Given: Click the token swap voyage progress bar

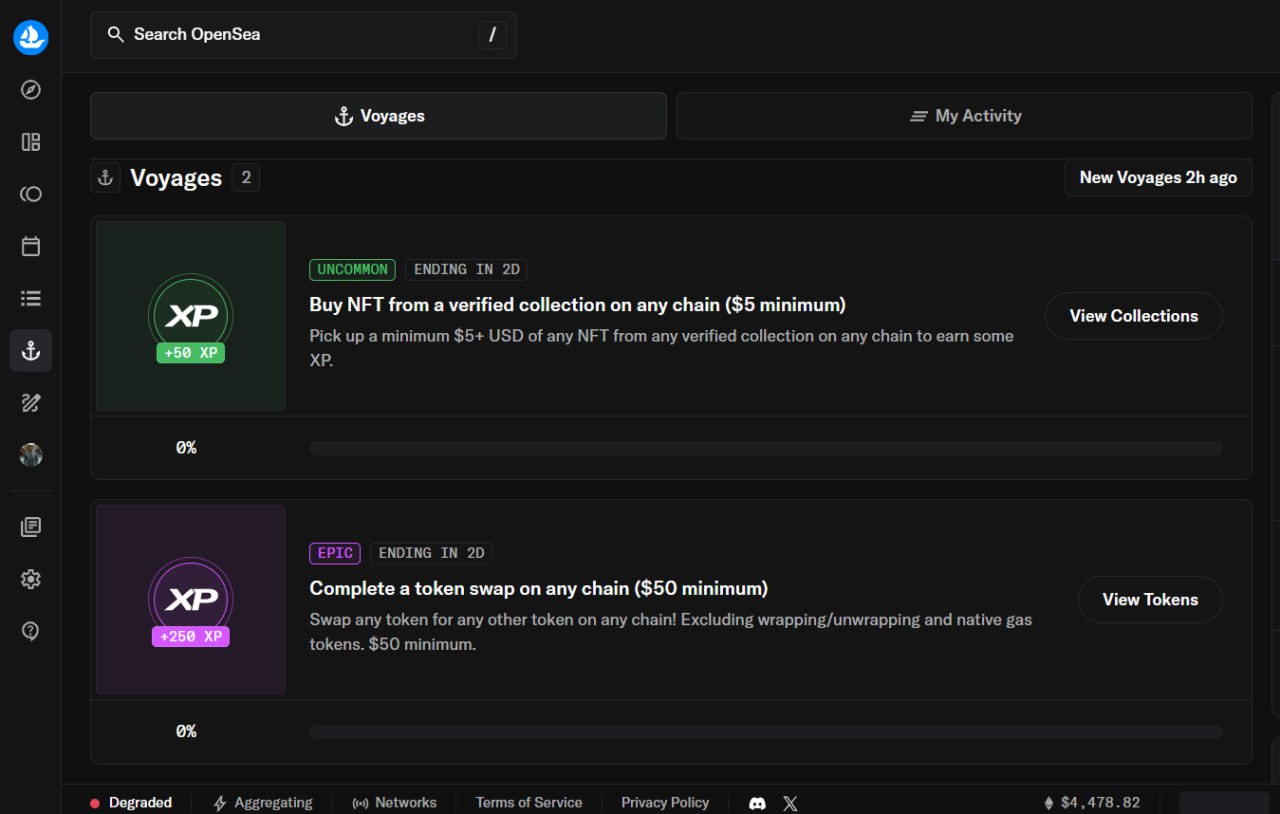Looking at the screenshot, I should [x=766, y=732].
